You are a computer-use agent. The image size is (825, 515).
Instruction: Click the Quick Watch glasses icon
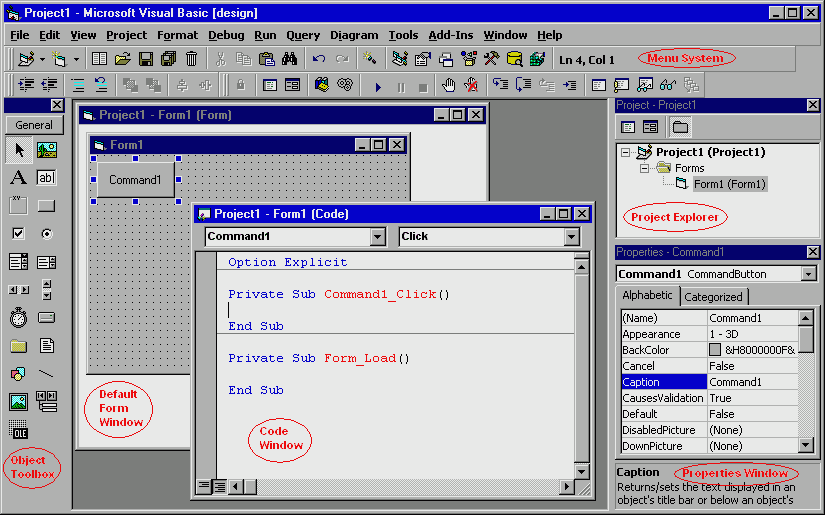pyautogui.click(x=668, y=85)
